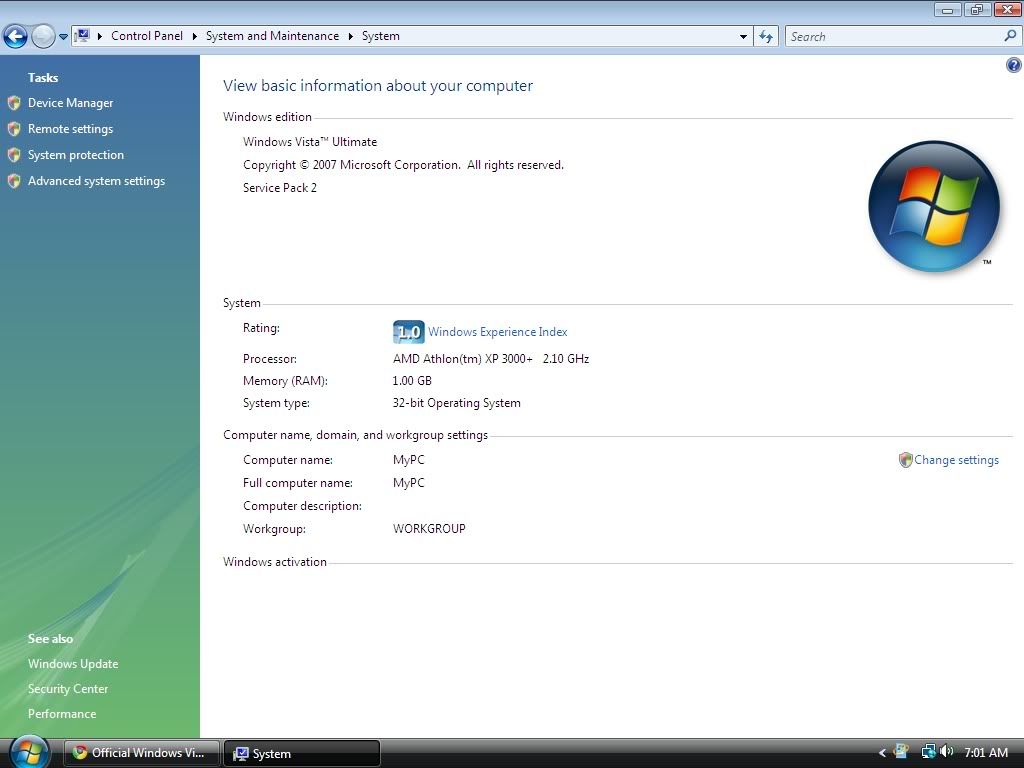
Task: Click 'View basic information about your computer' heading
Action: point(378,86)
